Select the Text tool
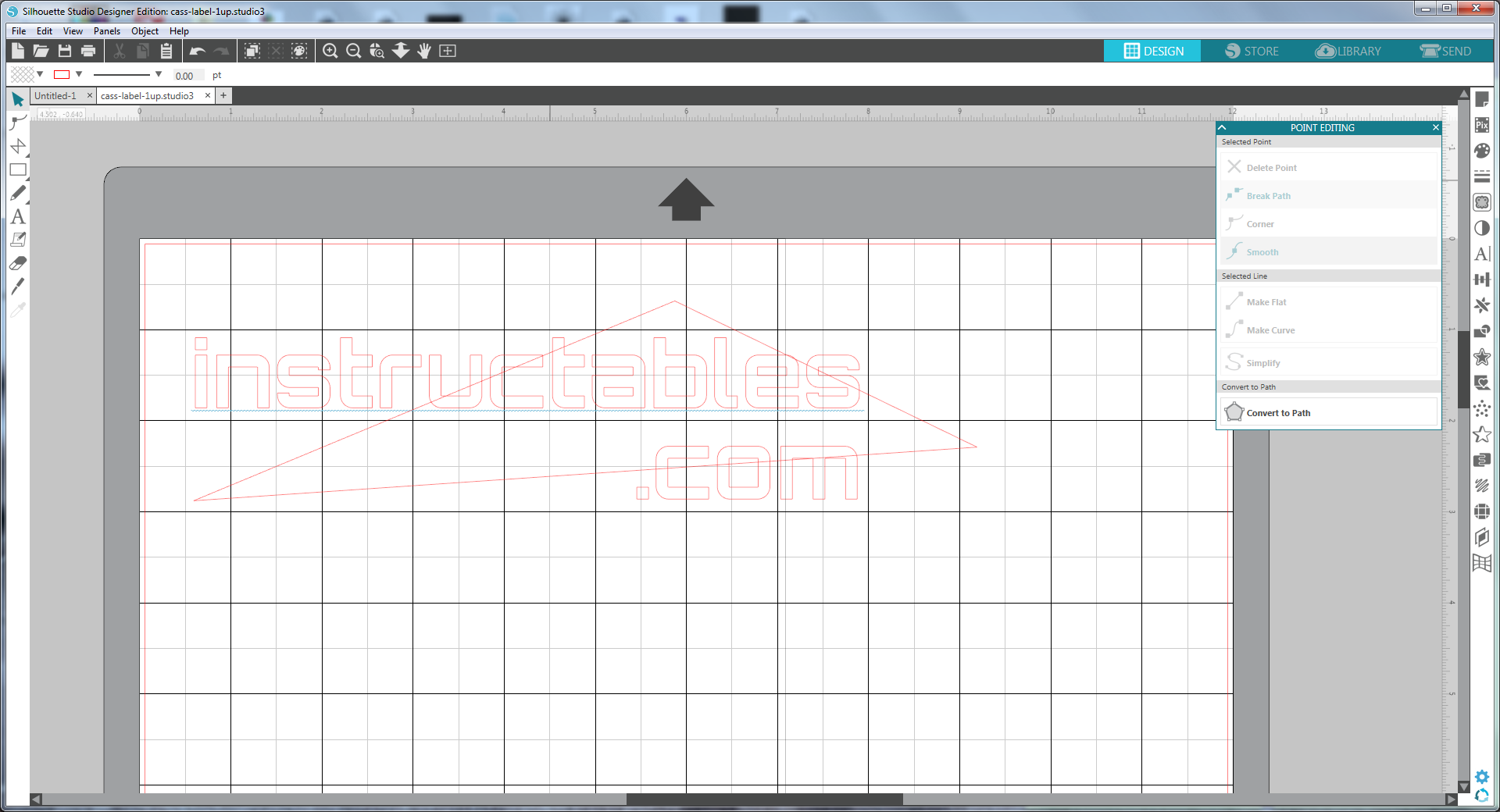The image size is (1500, 812). pos(18,216)
